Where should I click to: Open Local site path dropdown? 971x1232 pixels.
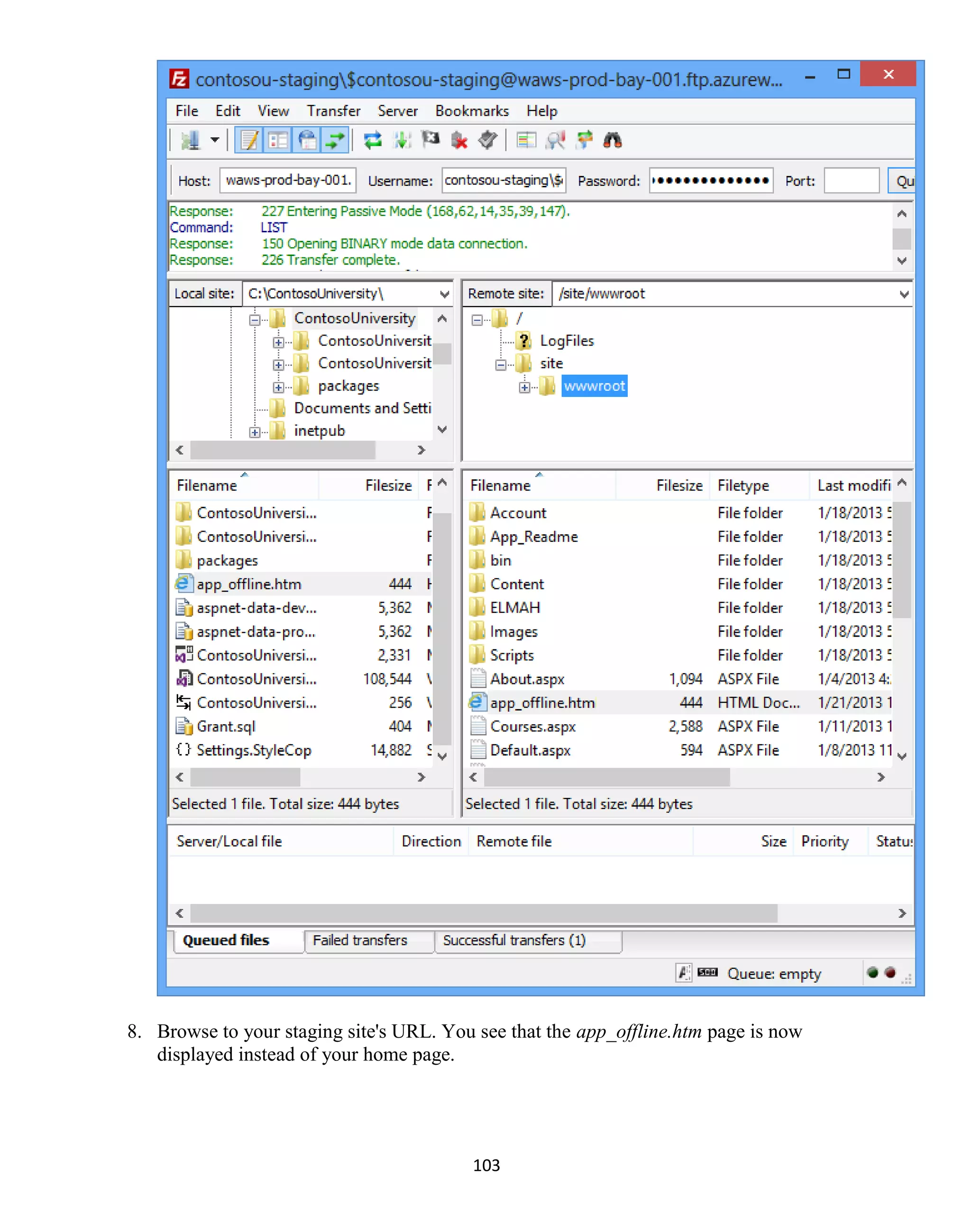[445, 294]
